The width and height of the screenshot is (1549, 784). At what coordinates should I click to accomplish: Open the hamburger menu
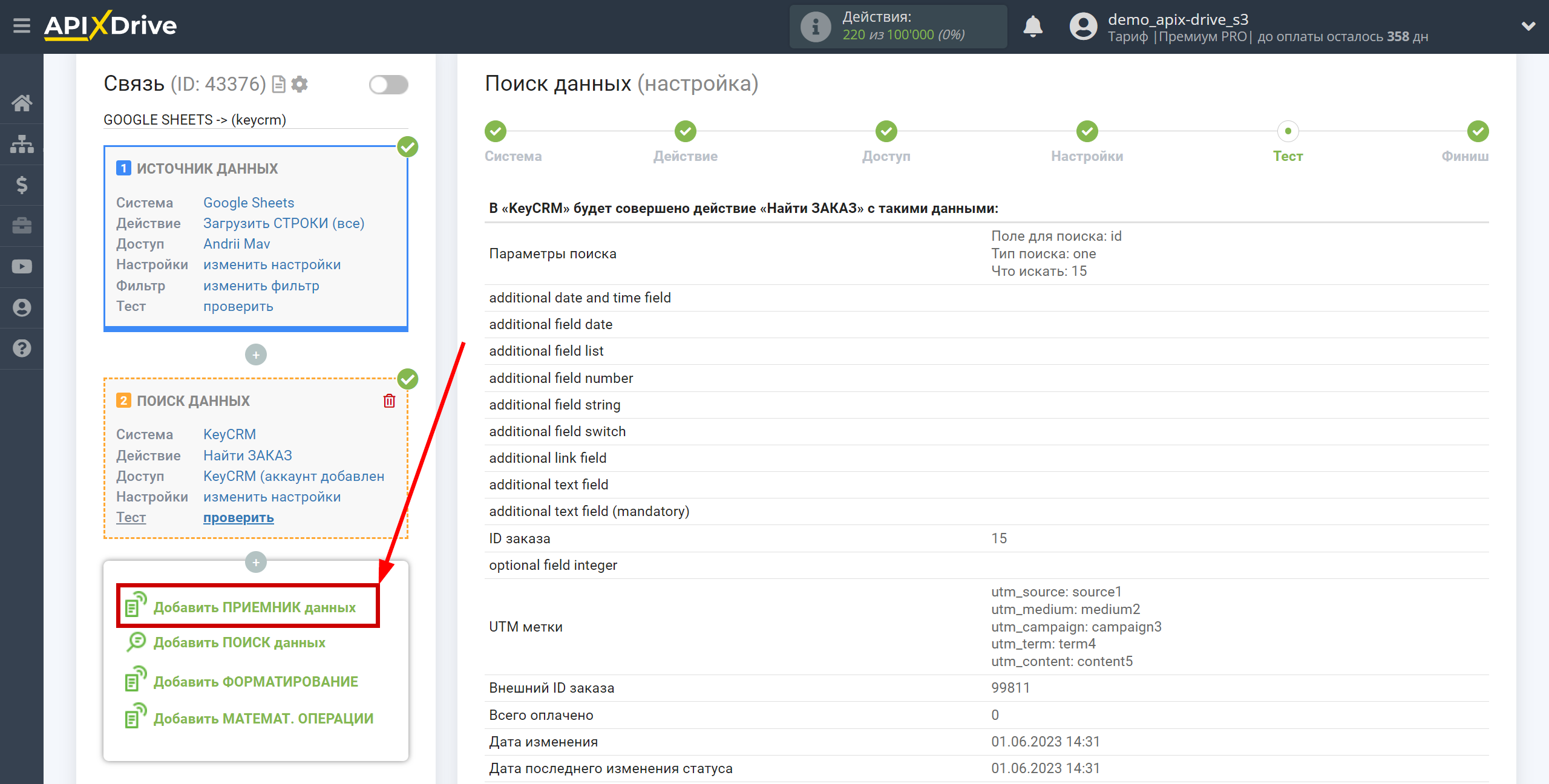coord(22,26)
